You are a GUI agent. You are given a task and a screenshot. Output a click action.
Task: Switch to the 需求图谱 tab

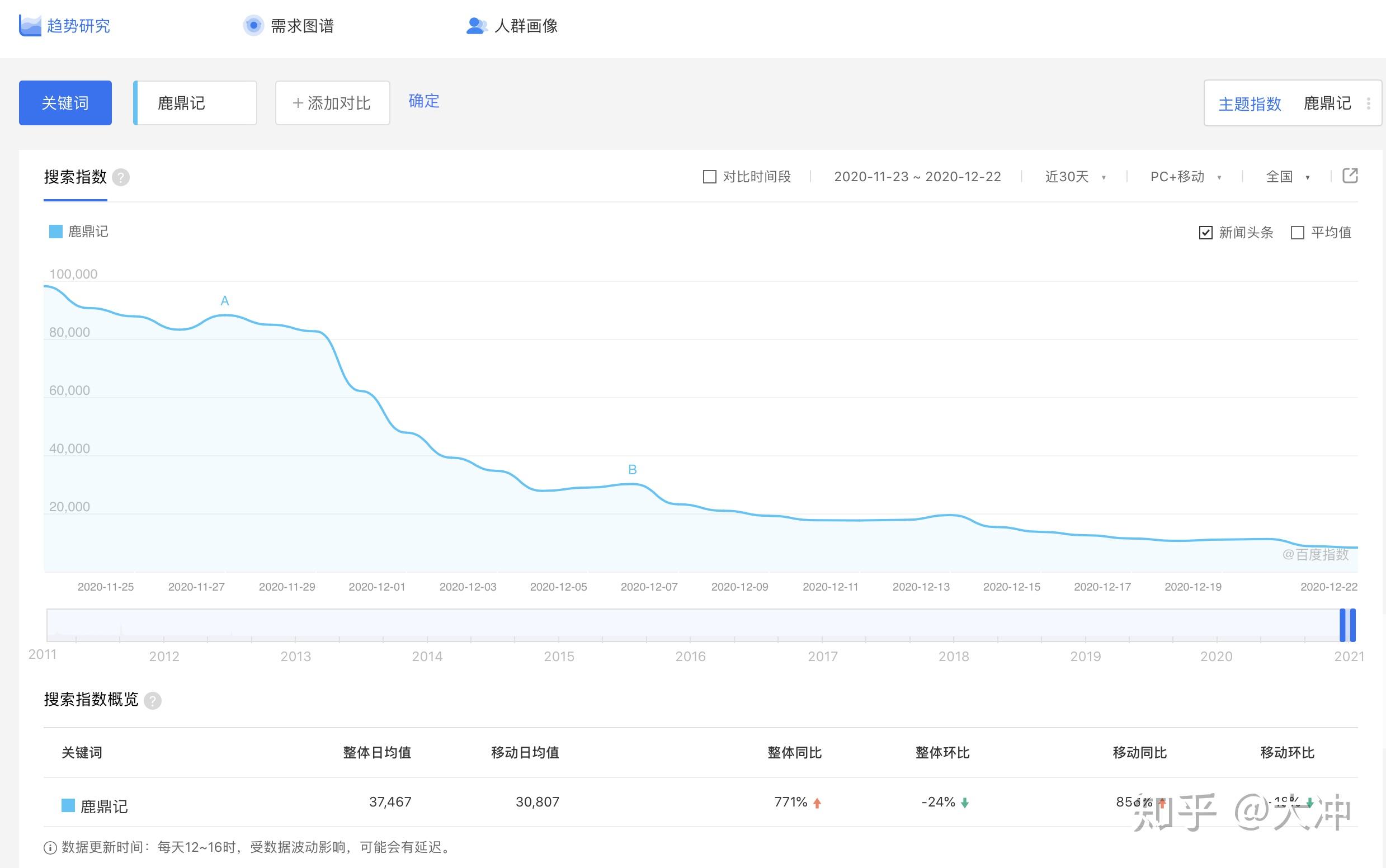click(x=302, y=26)
